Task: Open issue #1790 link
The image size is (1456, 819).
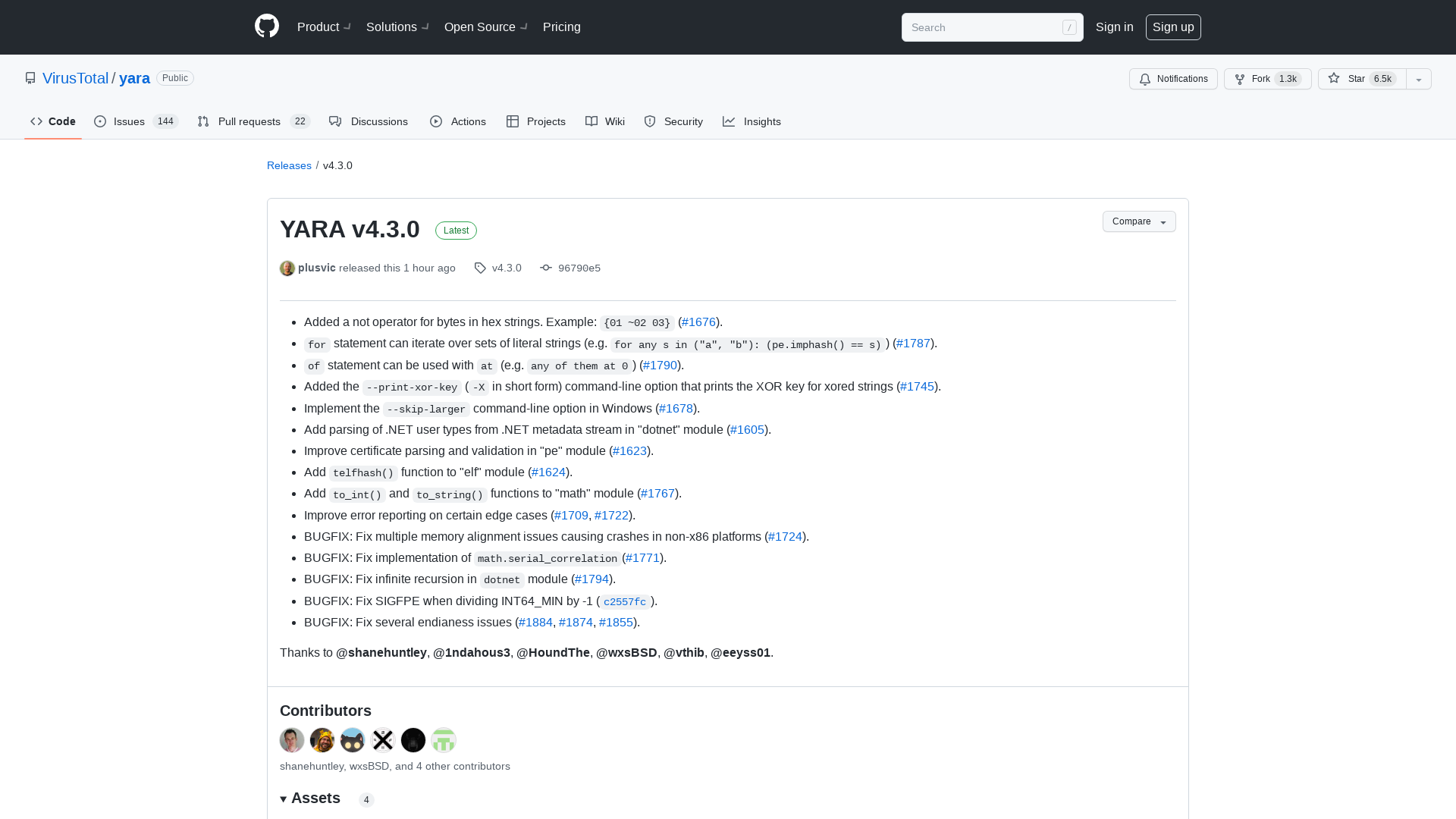Action: tap(660, 366)
